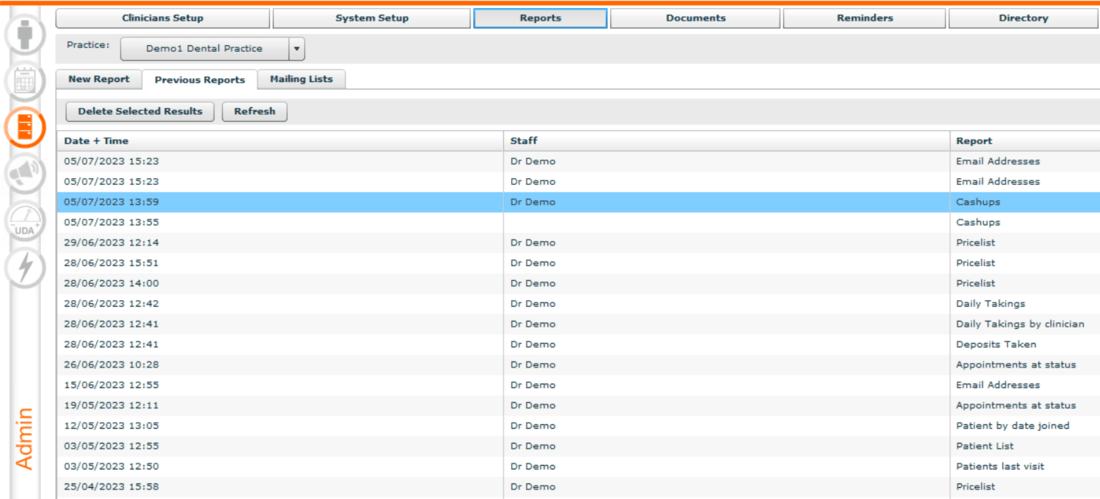Screen dimensions: 1100x499
Task: Open the Demo1 Dental Practice selector
Action: 204,49
